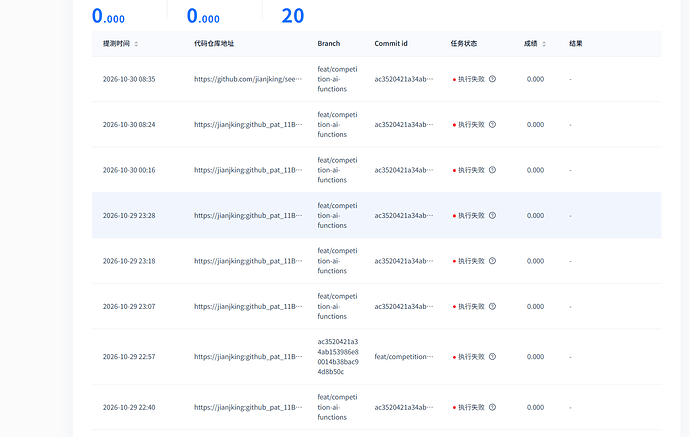The width and height of the screenshot is (690, 437).
Task: Select the 2026-10-30 08:24 timestamp cell
Action: tap(129, 125)
